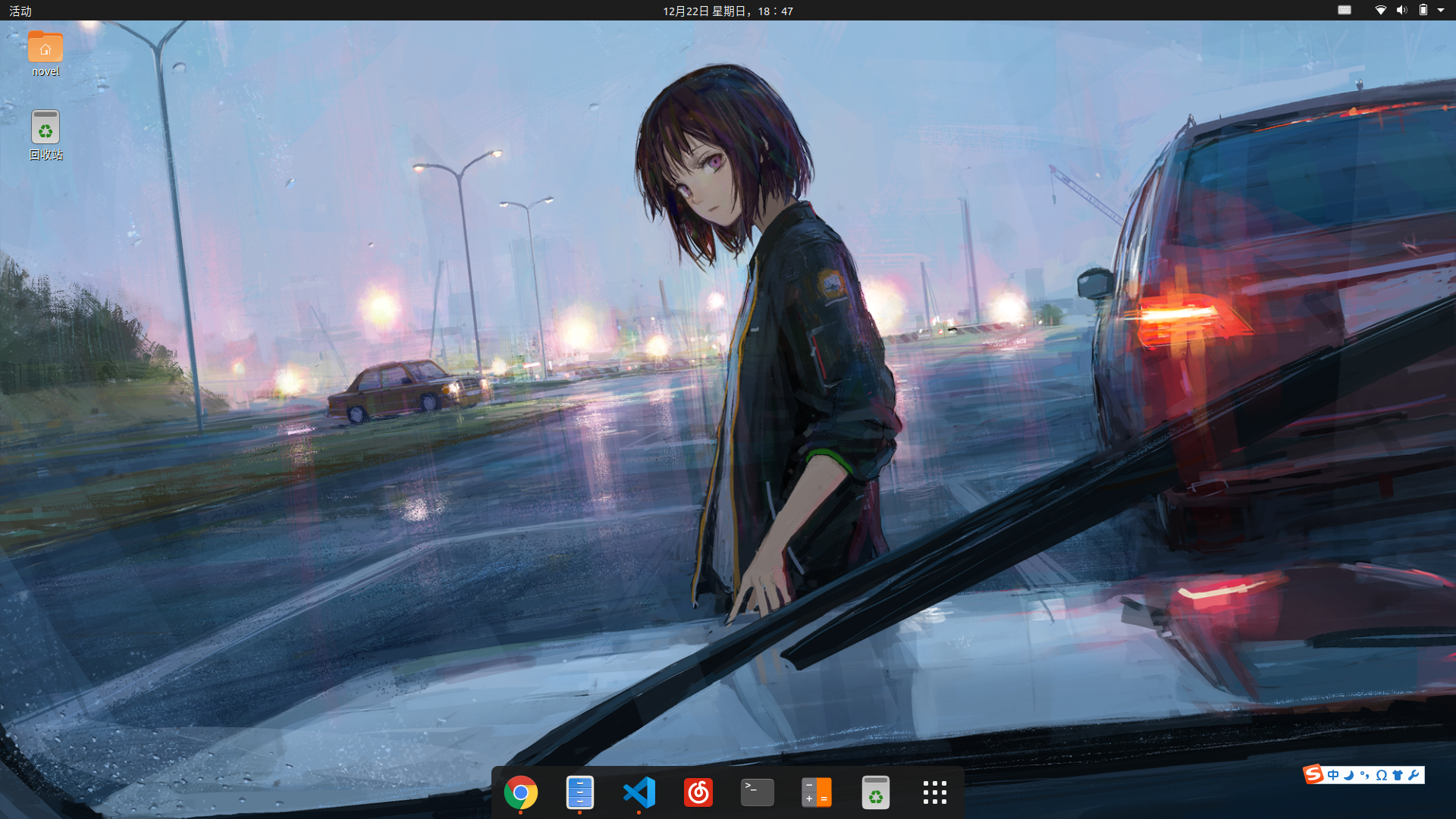Open the trash icon in dock
Screen dimensions: 1456x819
coord(875,793)
